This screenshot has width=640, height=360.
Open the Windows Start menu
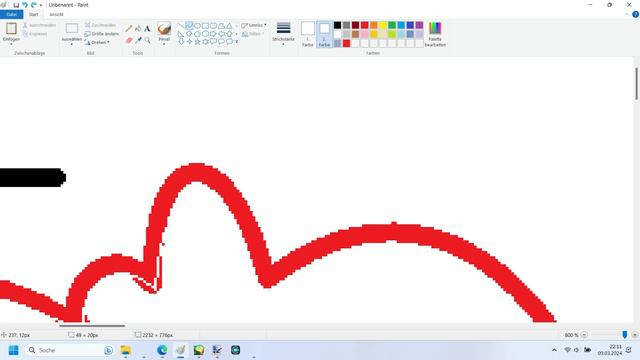pos(13,350)
